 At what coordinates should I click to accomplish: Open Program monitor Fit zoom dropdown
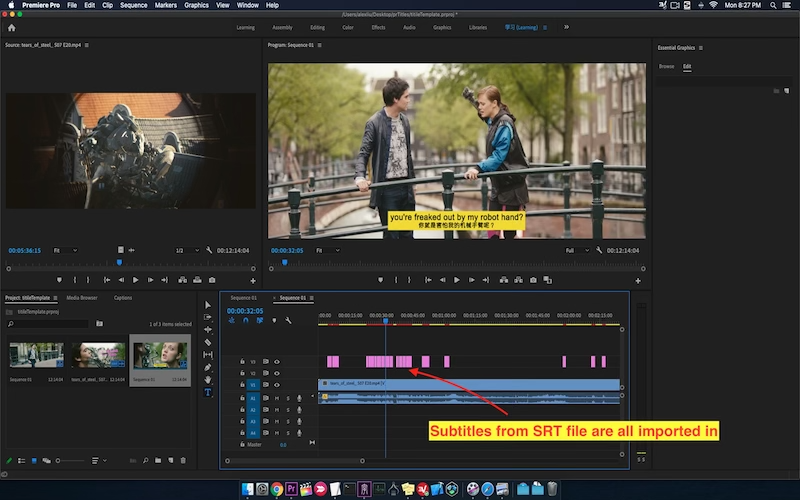click(x=328, y=251)
